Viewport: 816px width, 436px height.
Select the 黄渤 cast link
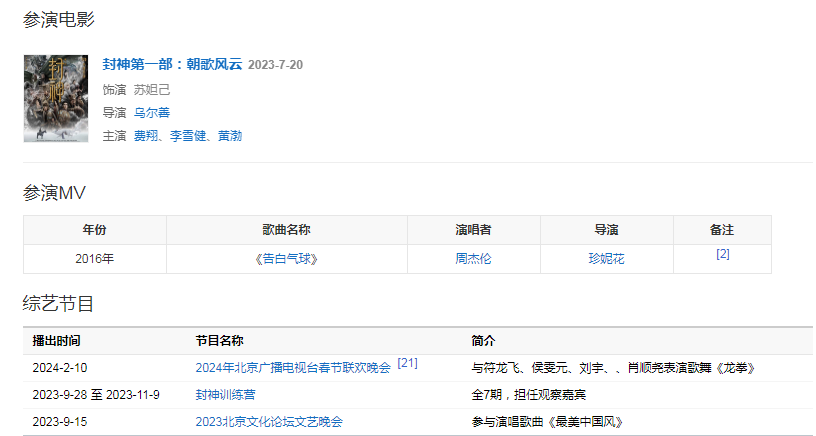tap(229, 136)
